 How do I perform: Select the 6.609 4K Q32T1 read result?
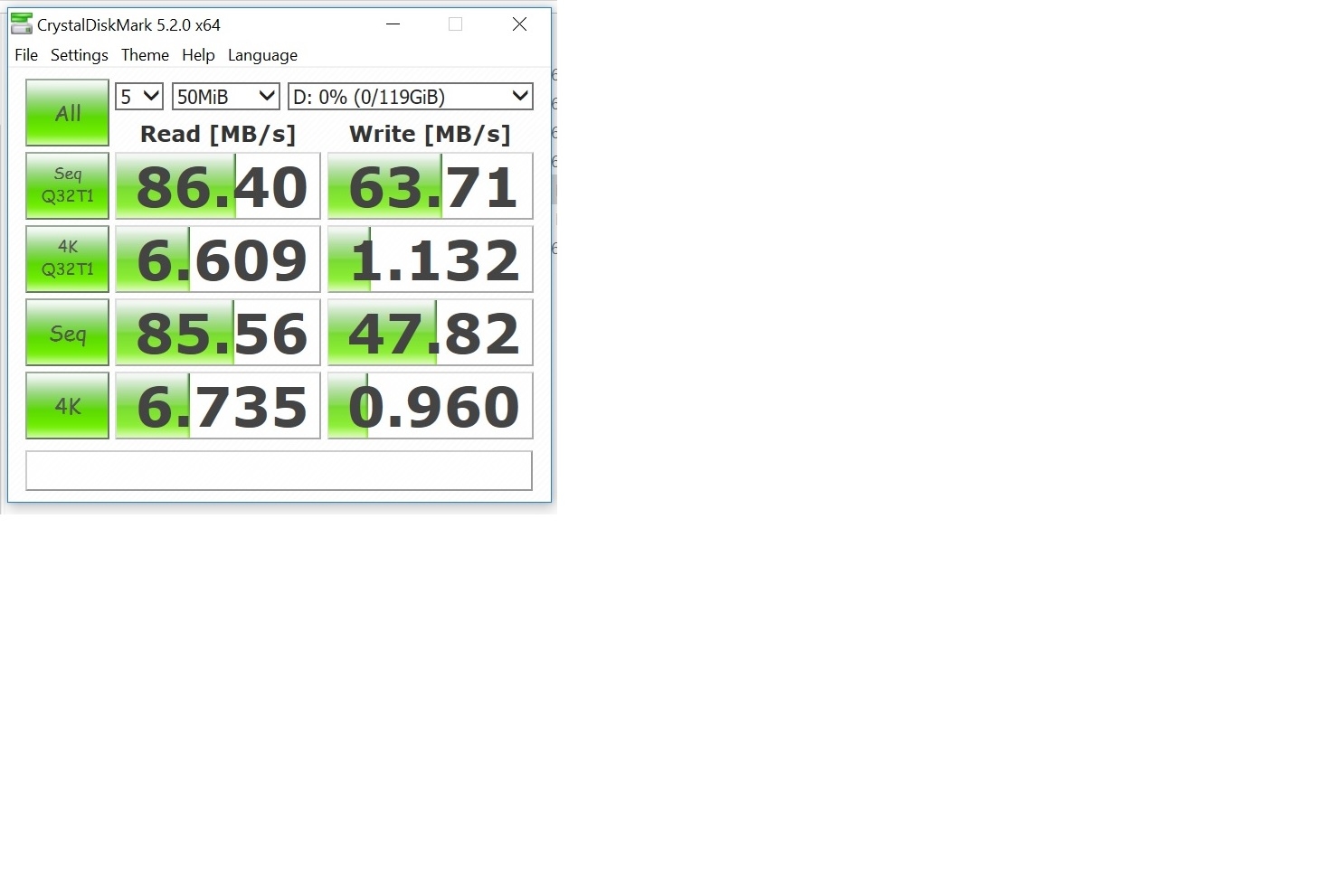click(x=218, y=259)
